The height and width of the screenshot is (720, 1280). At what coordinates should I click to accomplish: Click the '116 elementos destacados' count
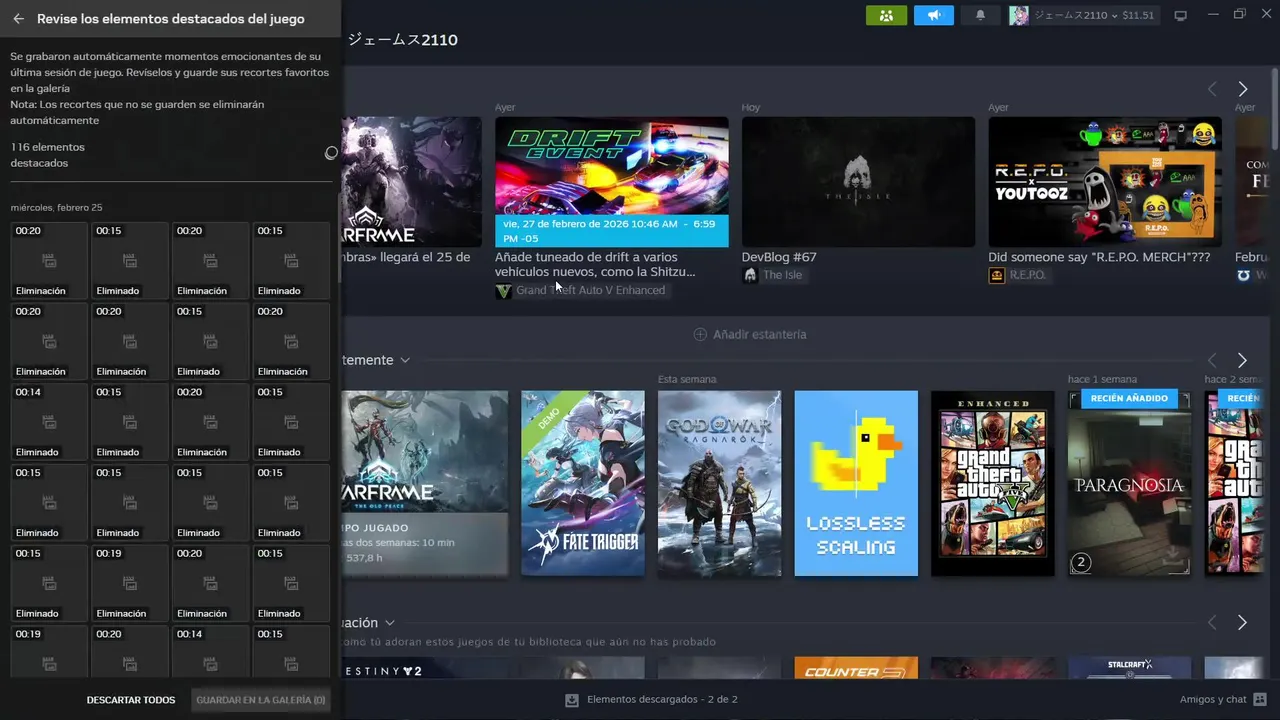click(47, 155)
